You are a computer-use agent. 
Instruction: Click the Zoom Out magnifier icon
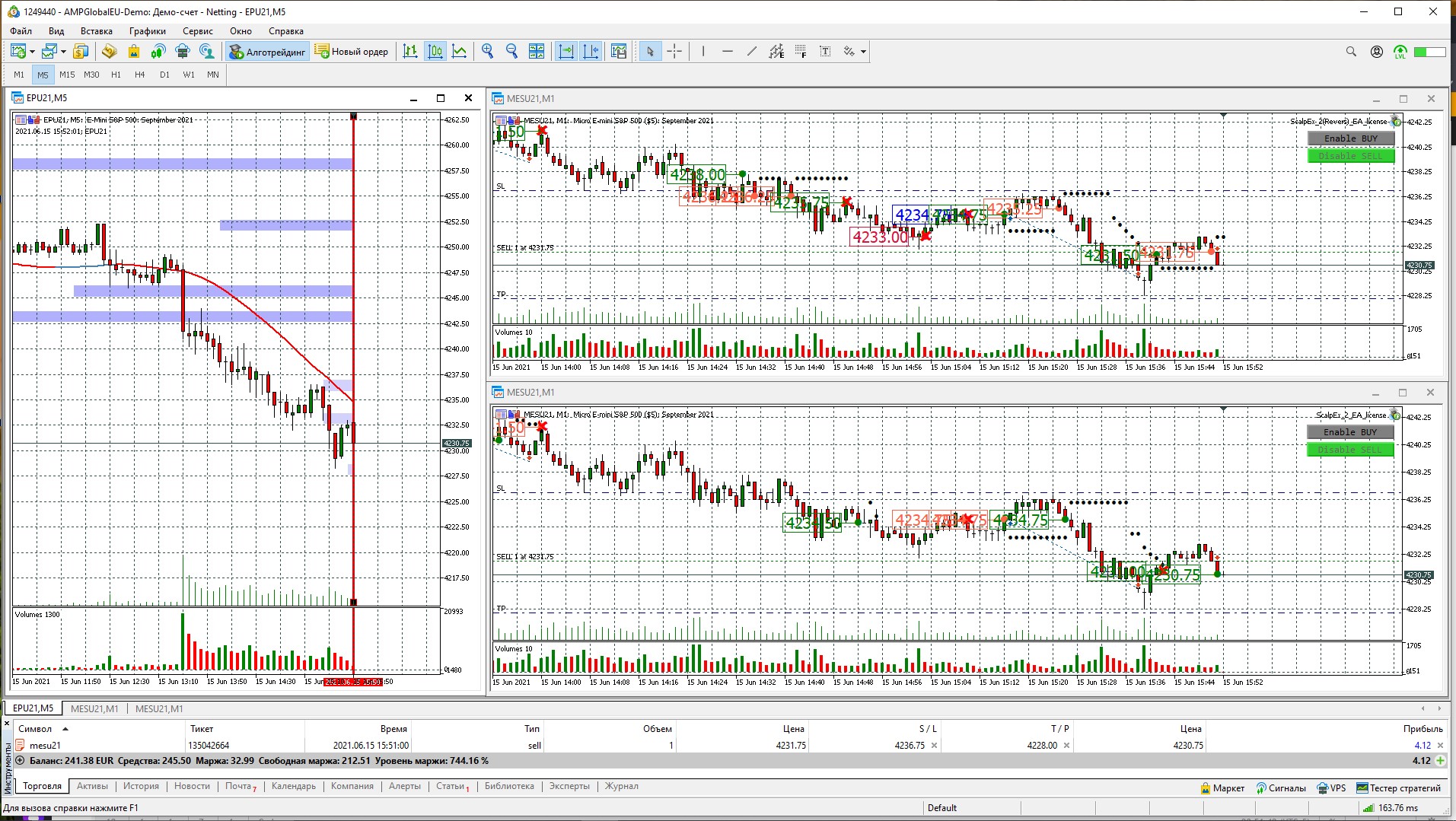coord(512,51)
